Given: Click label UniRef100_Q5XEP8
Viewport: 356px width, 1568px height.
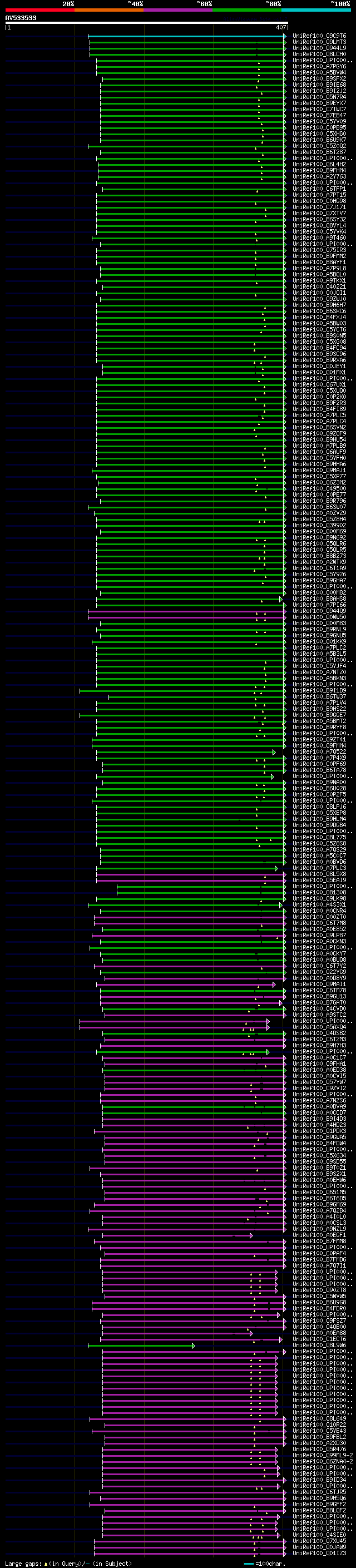Looking at the screenshot, I should click(x=319, y=813).
